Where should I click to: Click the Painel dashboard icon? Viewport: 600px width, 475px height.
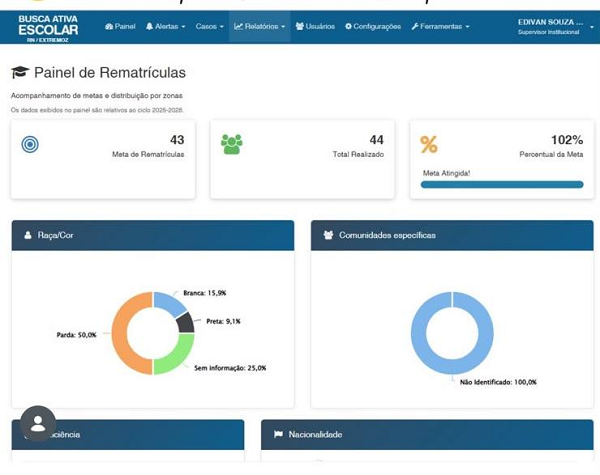(x=109, y=26)
